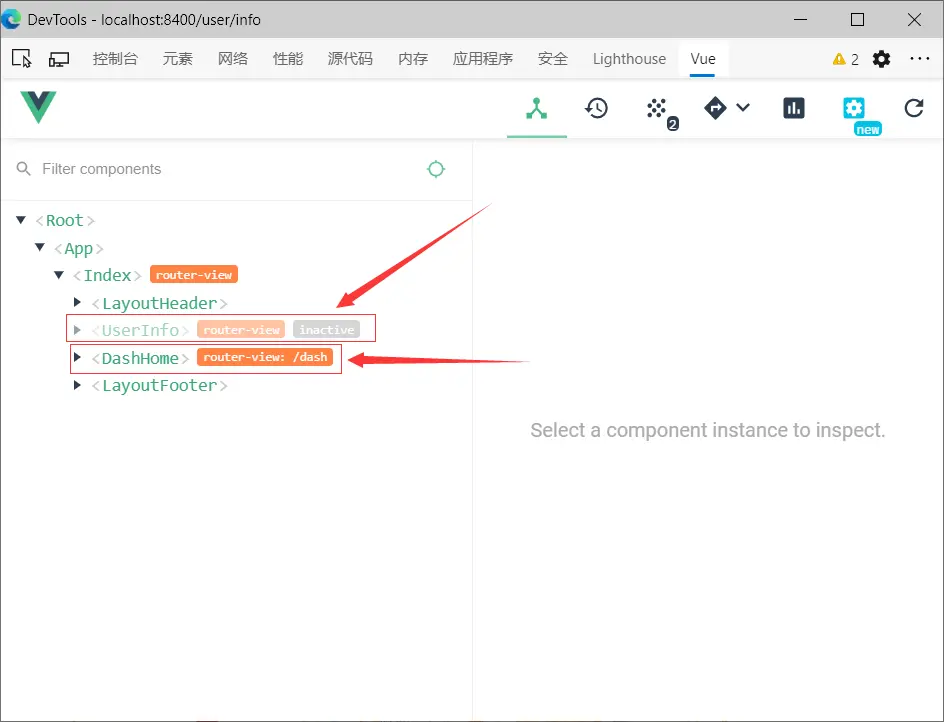Open the Events tab with badge 2
Screen dimensions: 944x722
coord(661,113)
